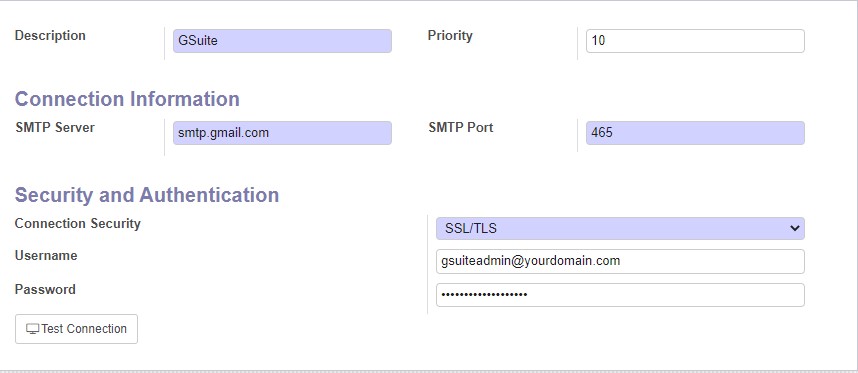Screen dimensions: 858x373
Task: Click the Description label
Action: point(50,36)
